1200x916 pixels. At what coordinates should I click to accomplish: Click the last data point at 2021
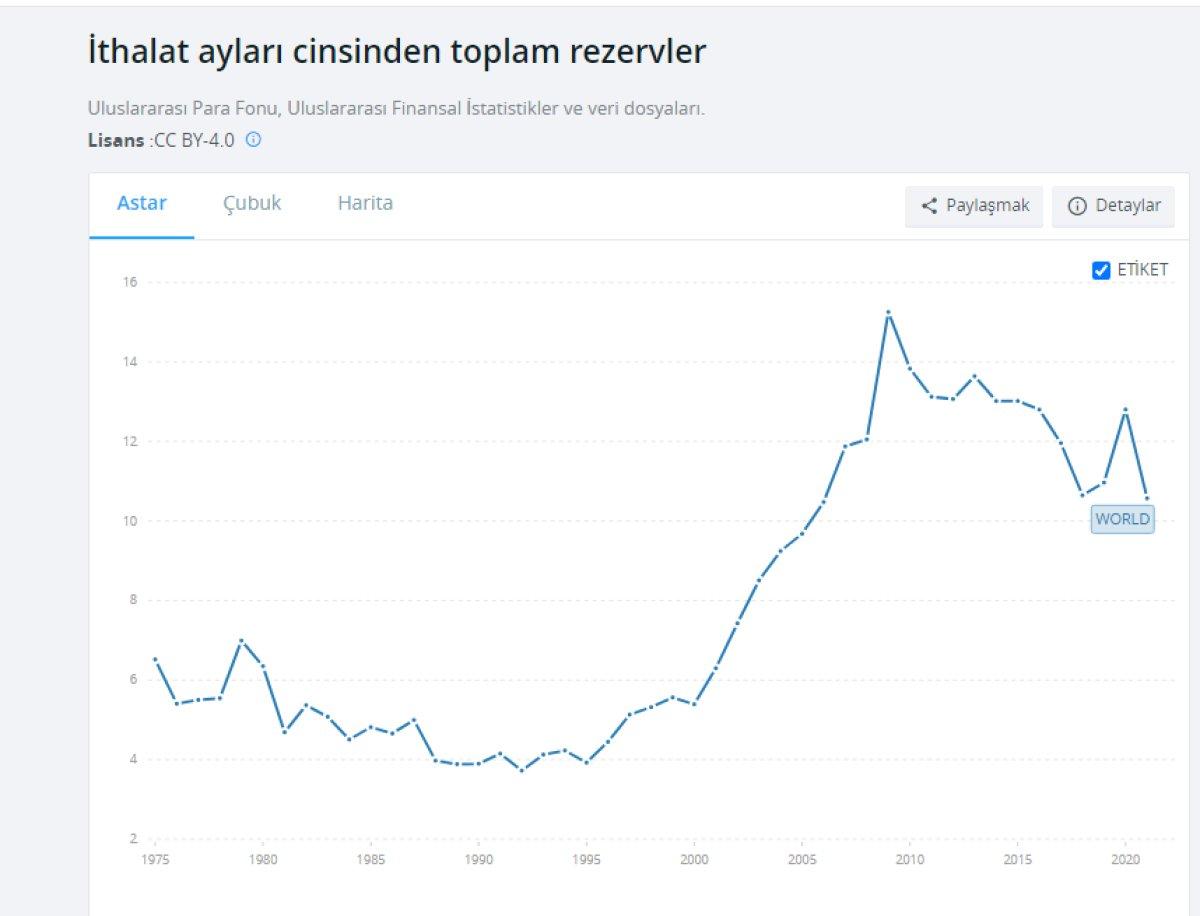1147,497
